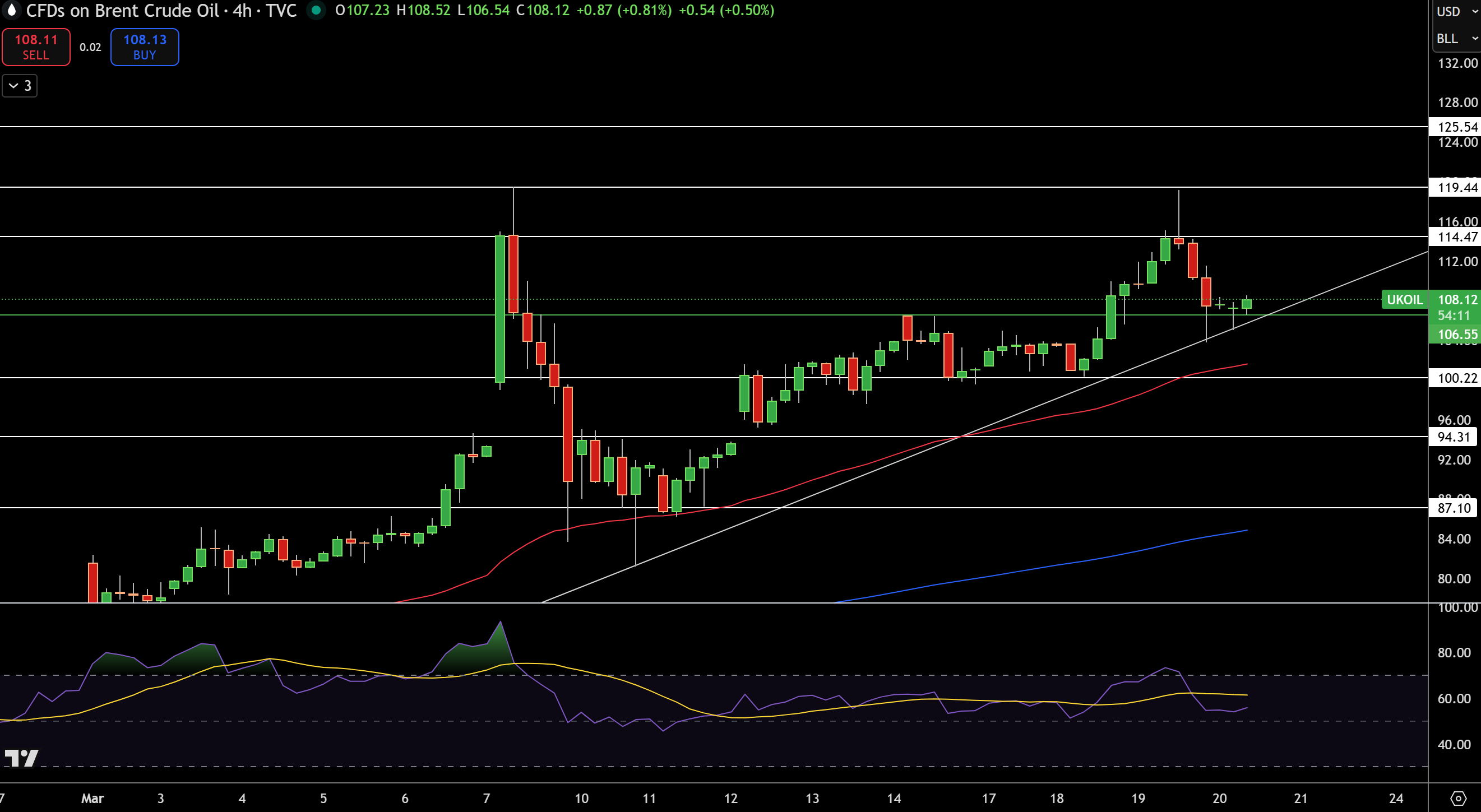
Task: Click the BUY 108.13 button
Action: 144,47
